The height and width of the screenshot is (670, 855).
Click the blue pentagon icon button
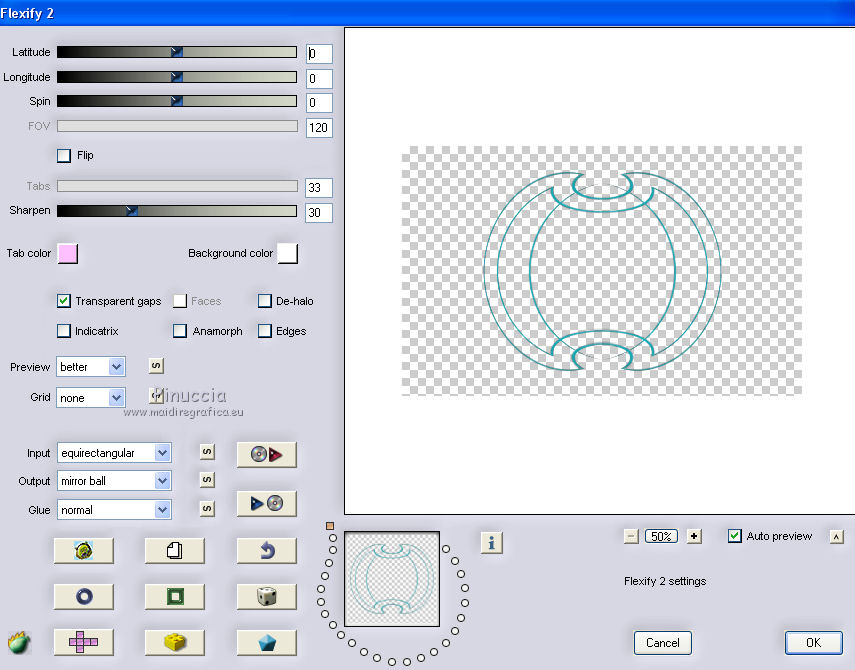(267, 642)
